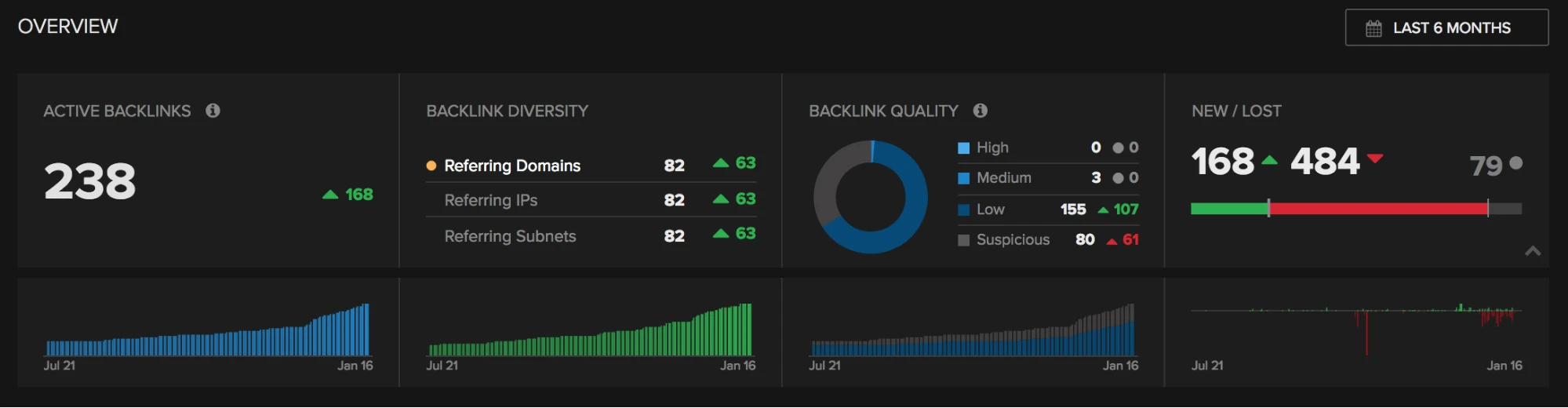This screenshot has width=1568, height=408.
Task: Click the green up arrow next to 168 new
Action: tap(1269, 161)
